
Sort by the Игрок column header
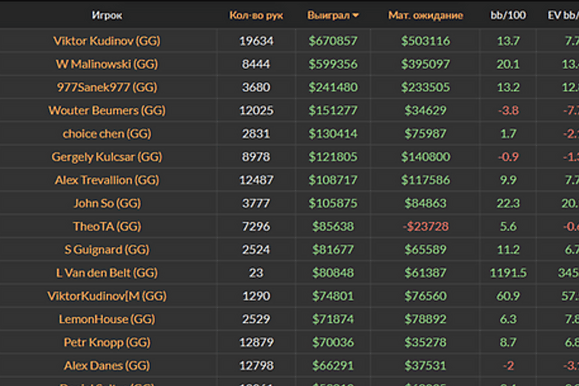click(x=107, y=16)
